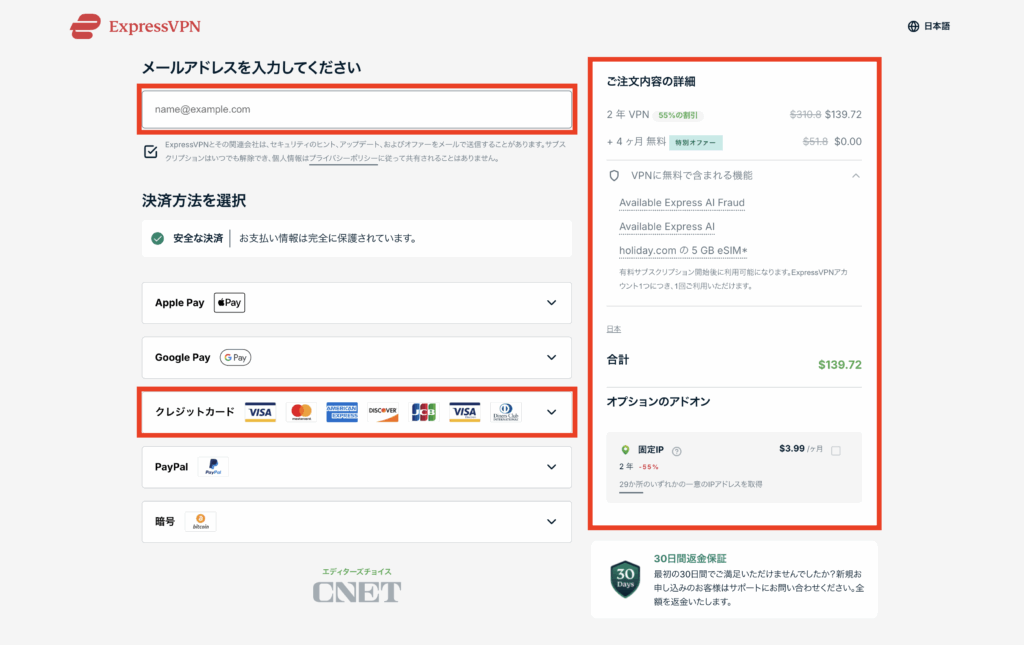The image size is (1024, 645).
Task: Click the $139.72 total amount
Action: pyautogui.click(x=840, y=365)
